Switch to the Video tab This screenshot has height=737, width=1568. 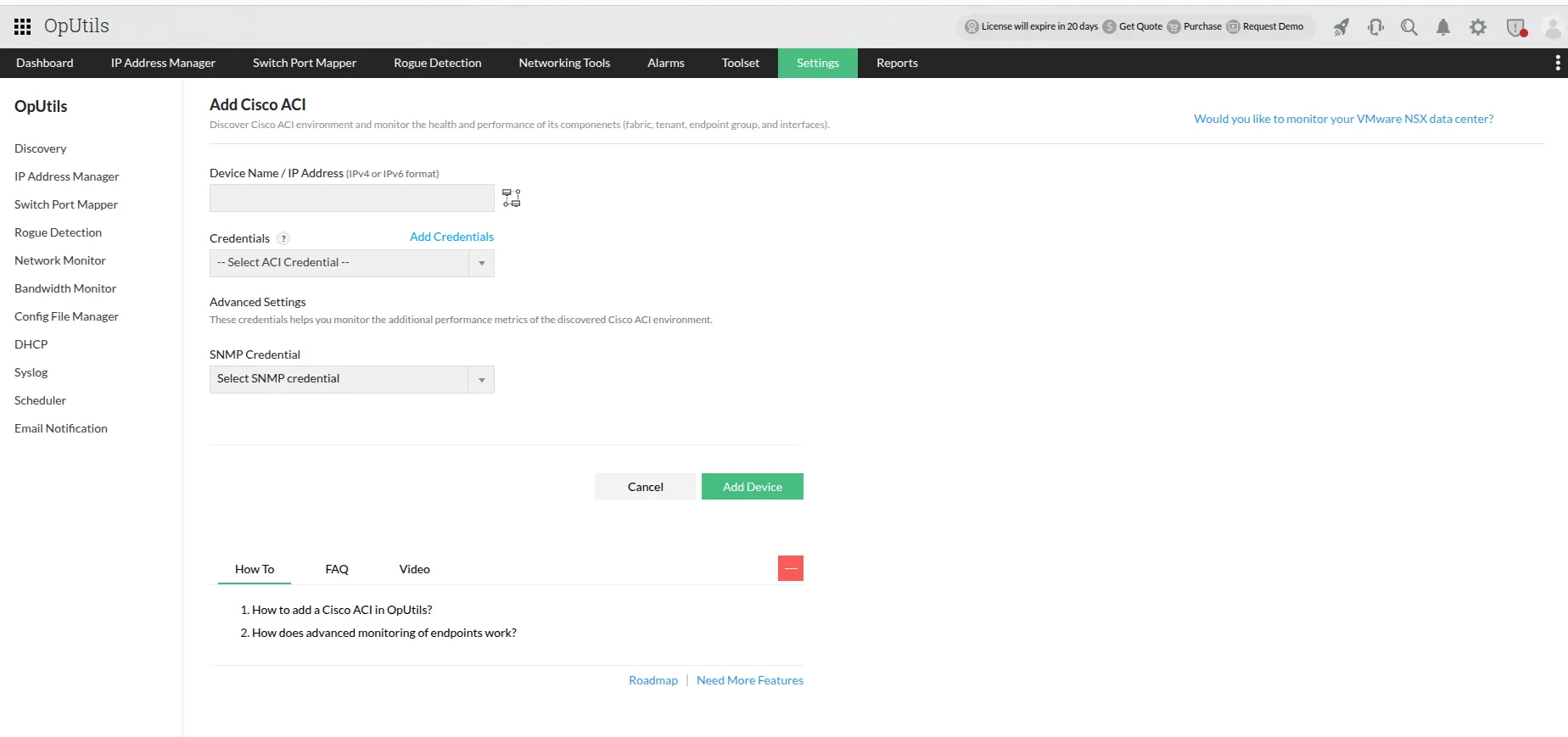(x=415, y=569)
